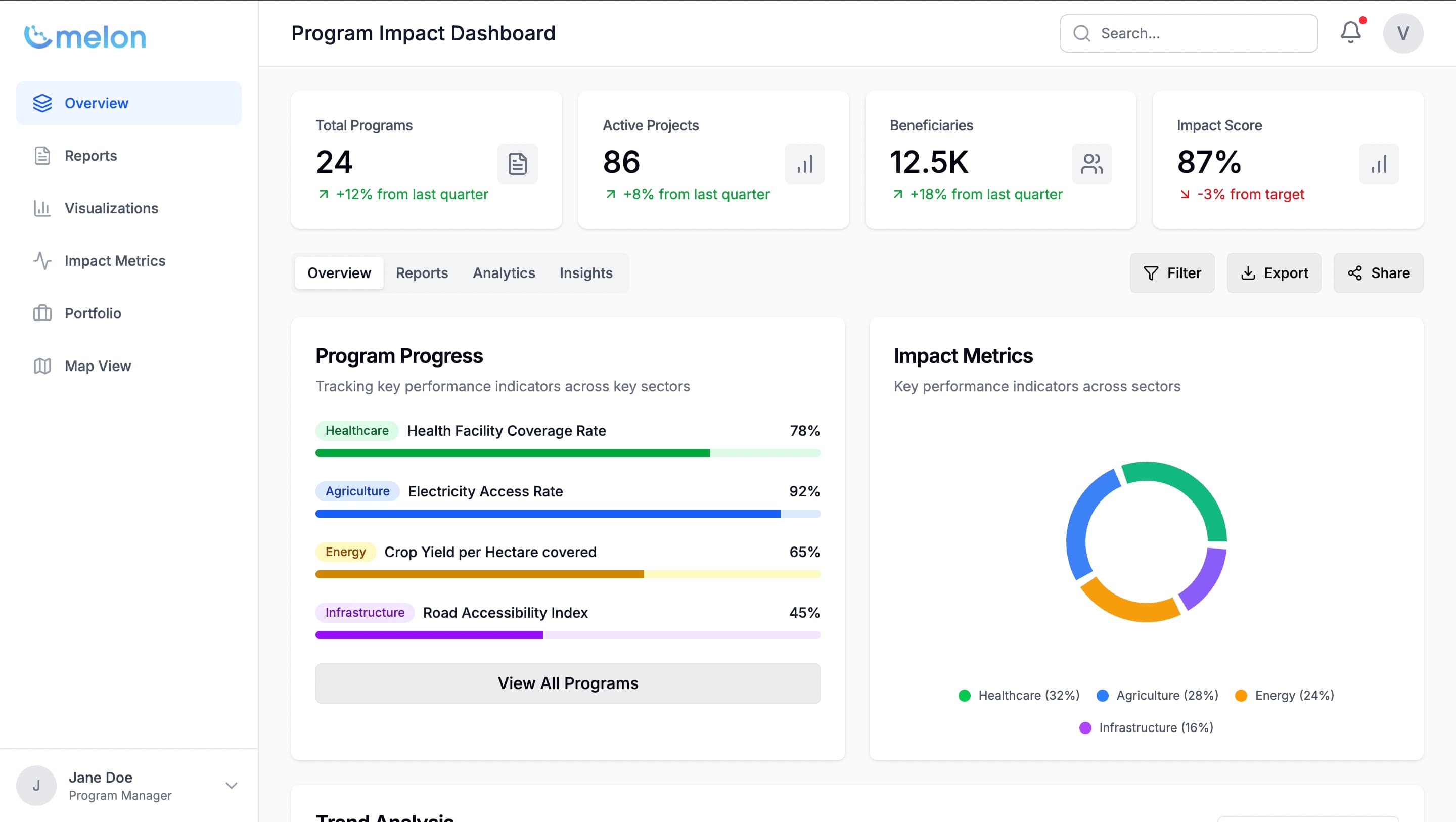Click the Visualizations bar chart icon

(42, 208)
